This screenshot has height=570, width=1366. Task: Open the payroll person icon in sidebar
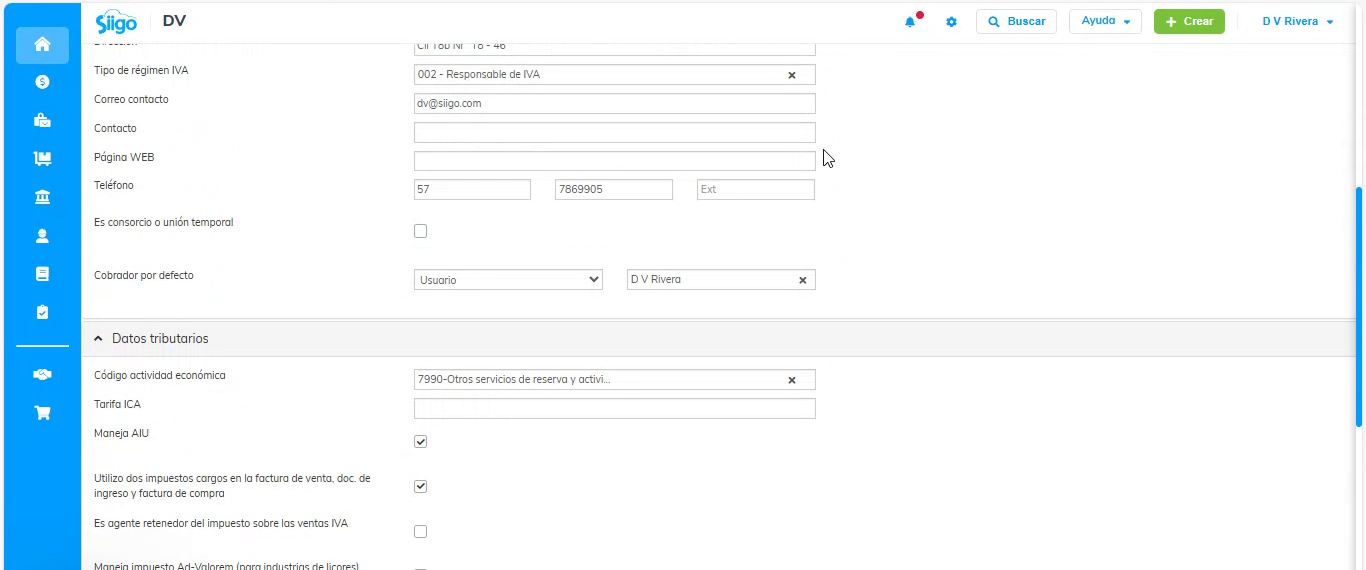point(42,236)
